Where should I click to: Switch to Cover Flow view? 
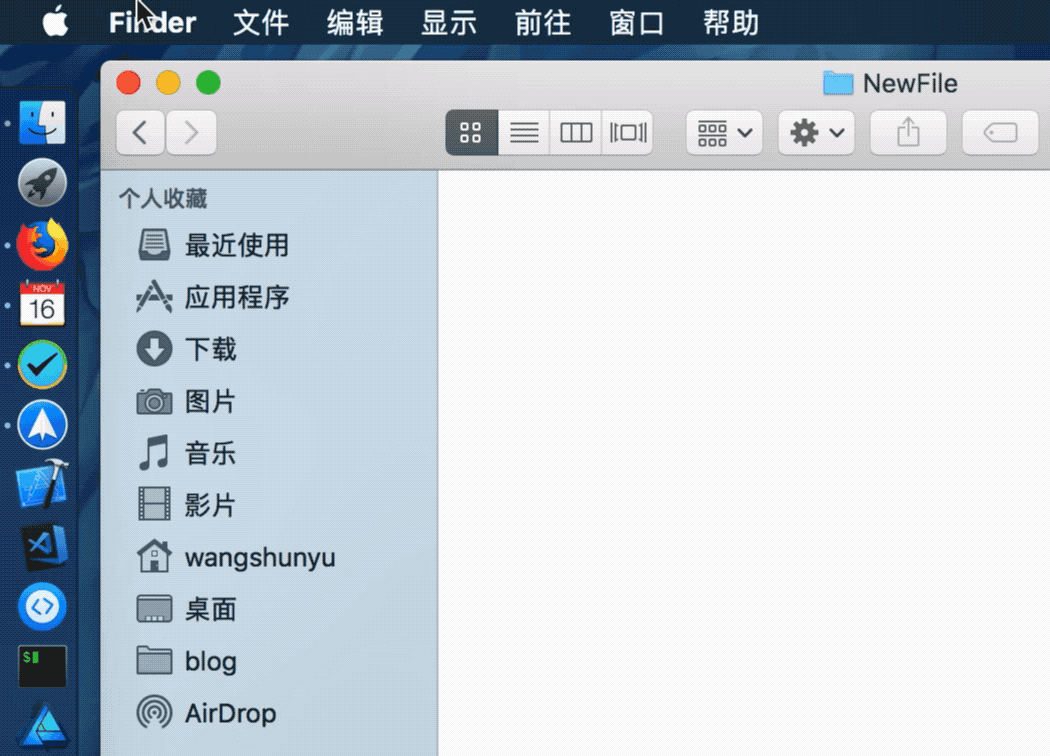[627, 132]
